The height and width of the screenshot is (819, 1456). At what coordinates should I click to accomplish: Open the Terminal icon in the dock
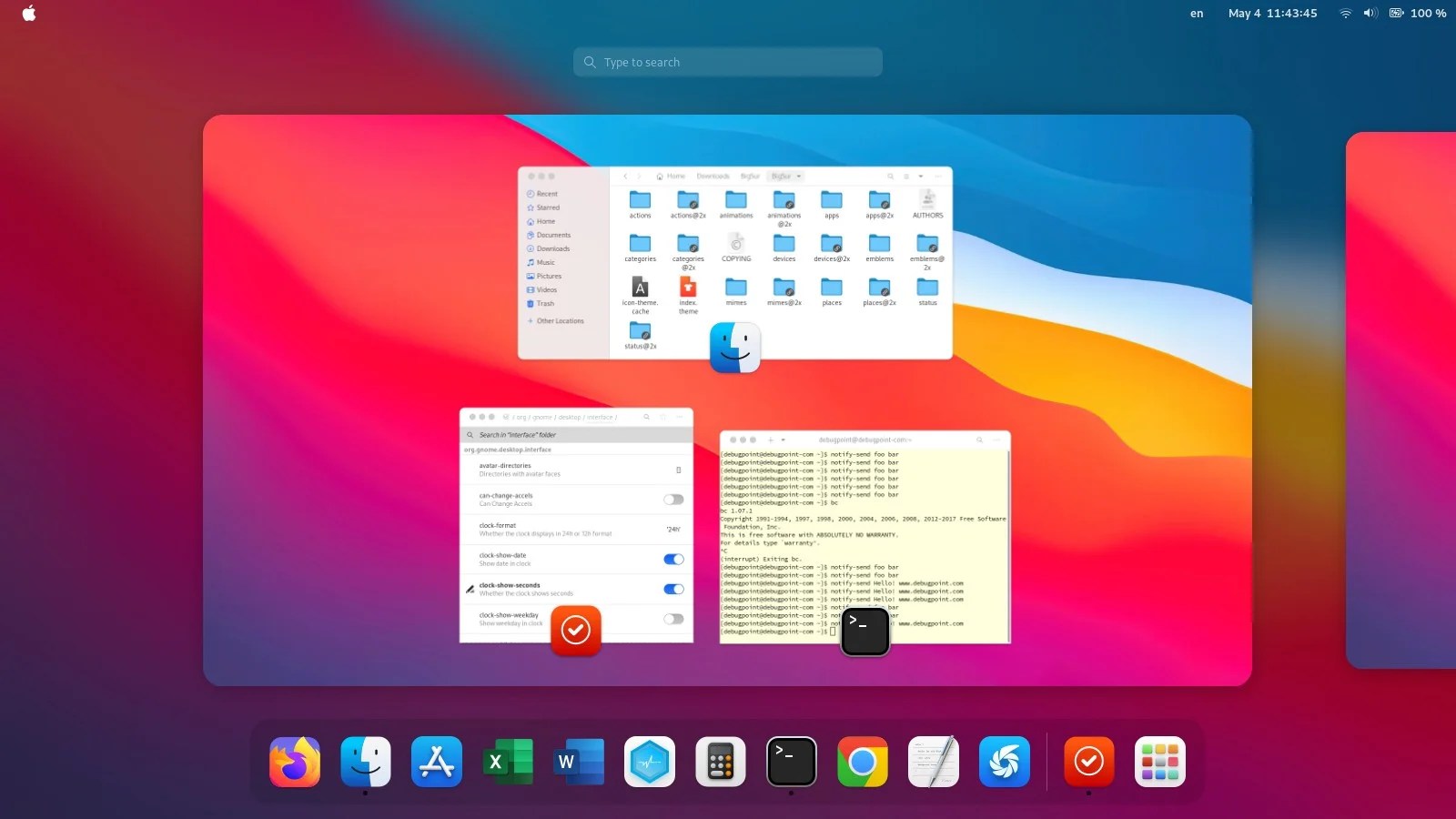pyautogui.click(x=791, y=762)
